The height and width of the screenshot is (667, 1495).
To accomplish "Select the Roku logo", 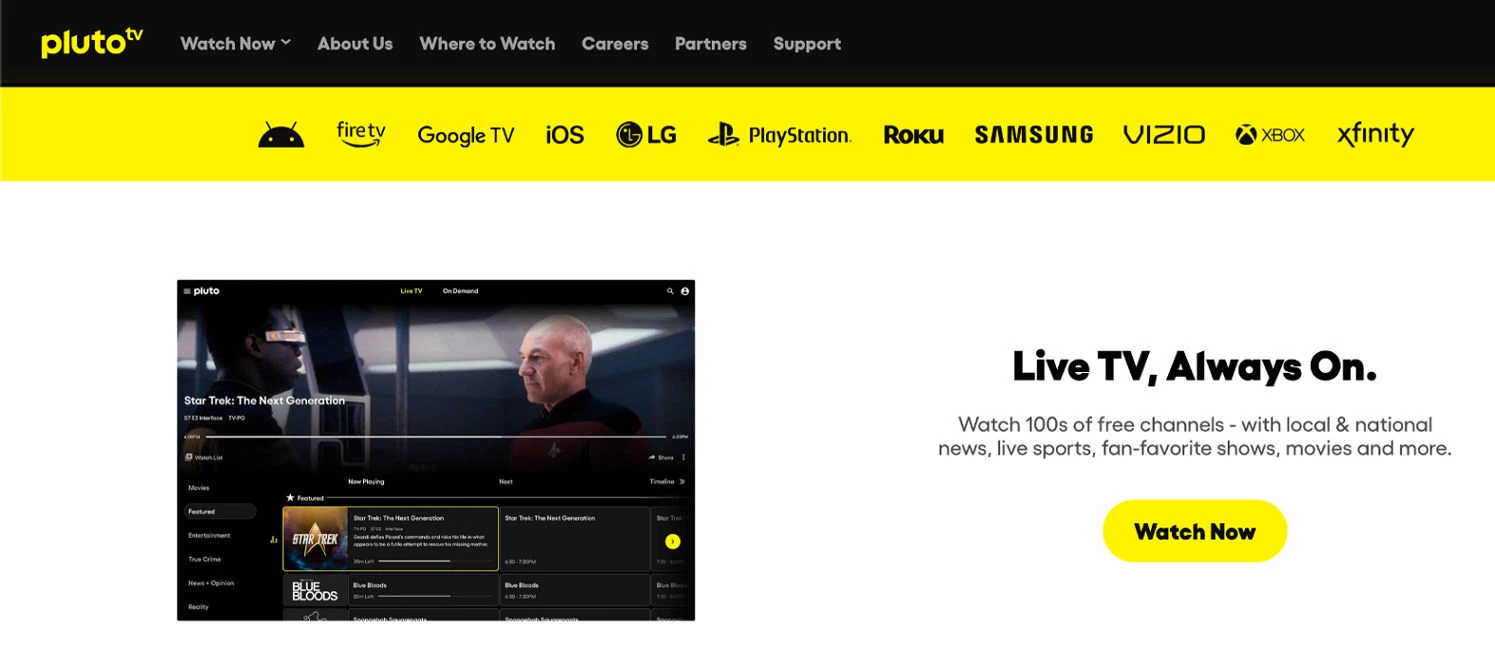I will (913, 135).
